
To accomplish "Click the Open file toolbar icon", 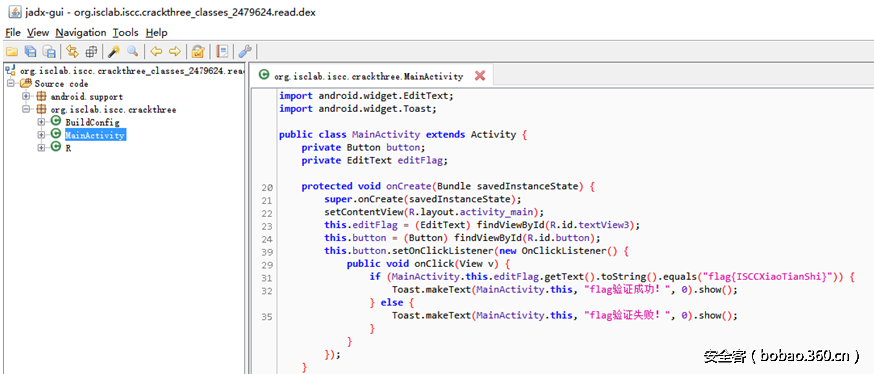I will 12,52.
